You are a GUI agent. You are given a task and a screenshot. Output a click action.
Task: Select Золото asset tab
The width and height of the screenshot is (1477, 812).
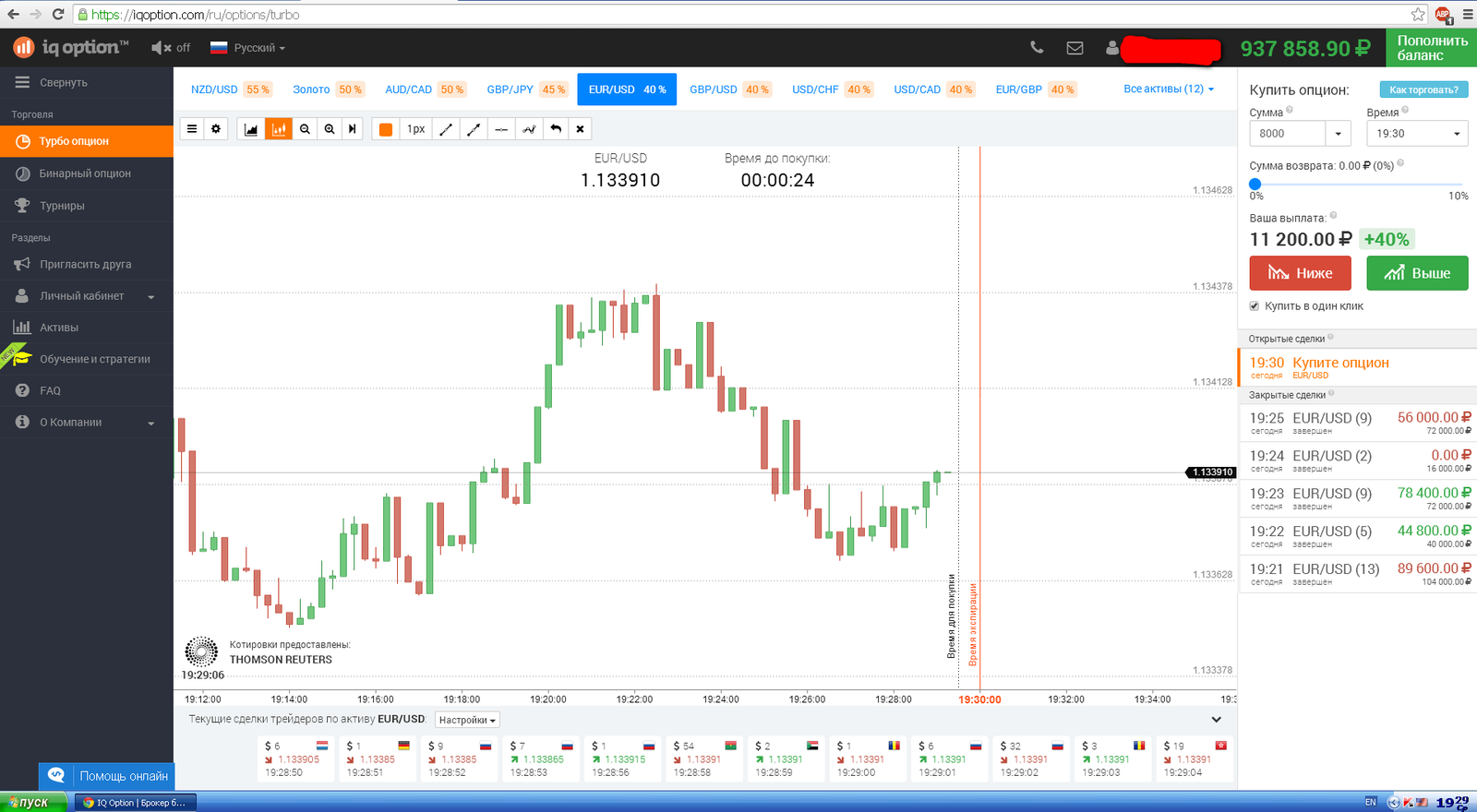[x=328, y=90]
